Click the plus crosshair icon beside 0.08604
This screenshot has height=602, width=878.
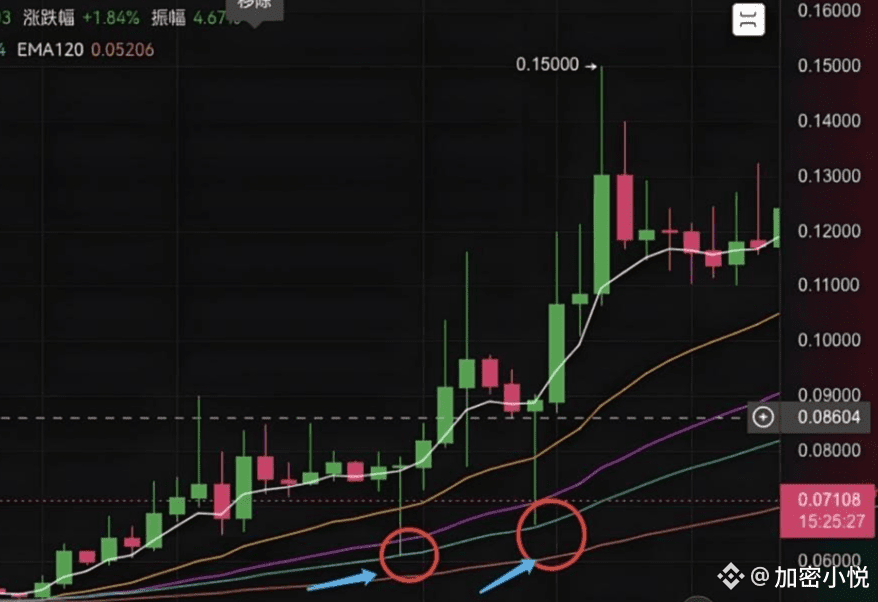(x=763, y=417)
